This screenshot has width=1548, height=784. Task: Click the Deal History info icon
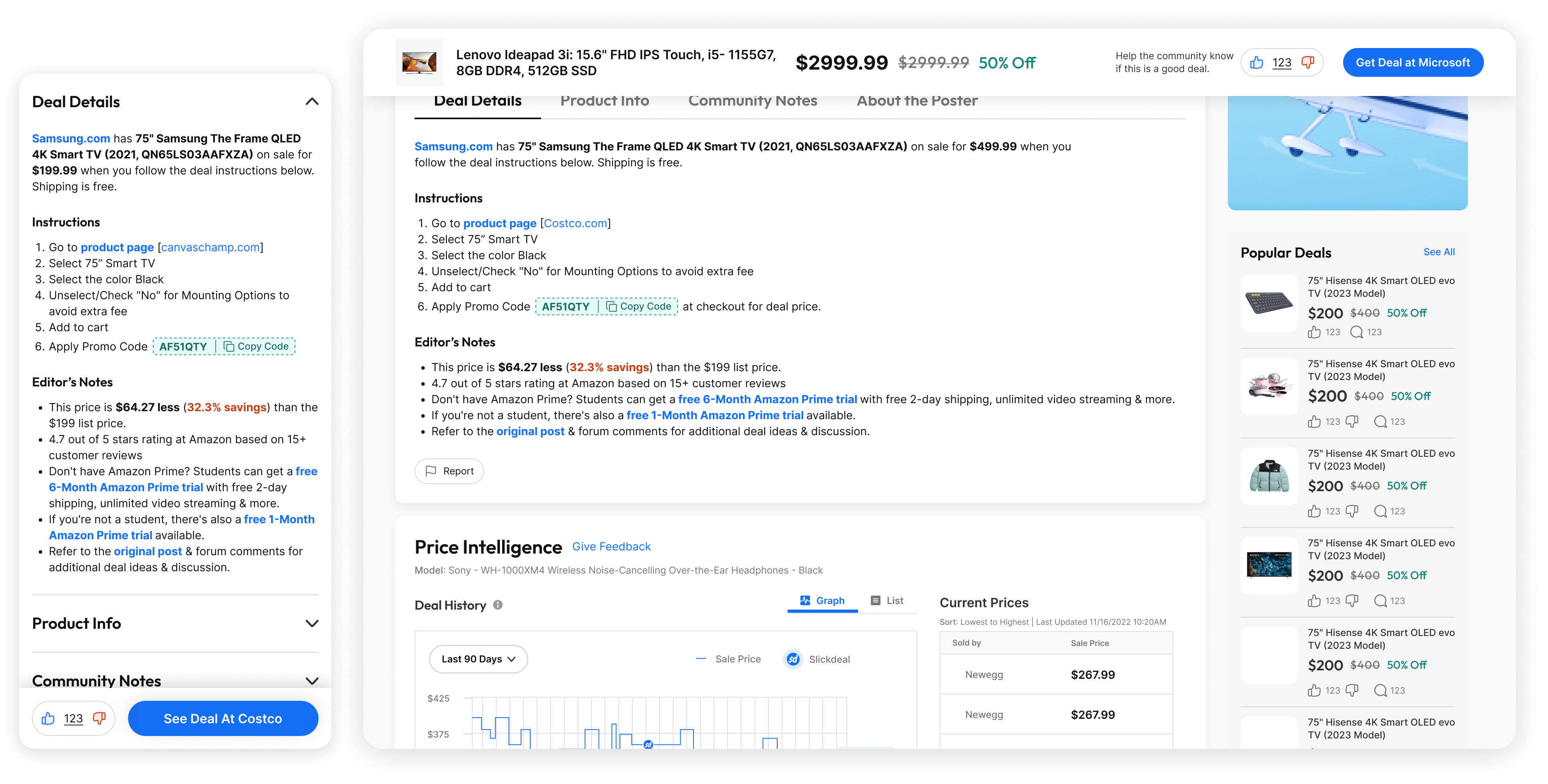497,605
